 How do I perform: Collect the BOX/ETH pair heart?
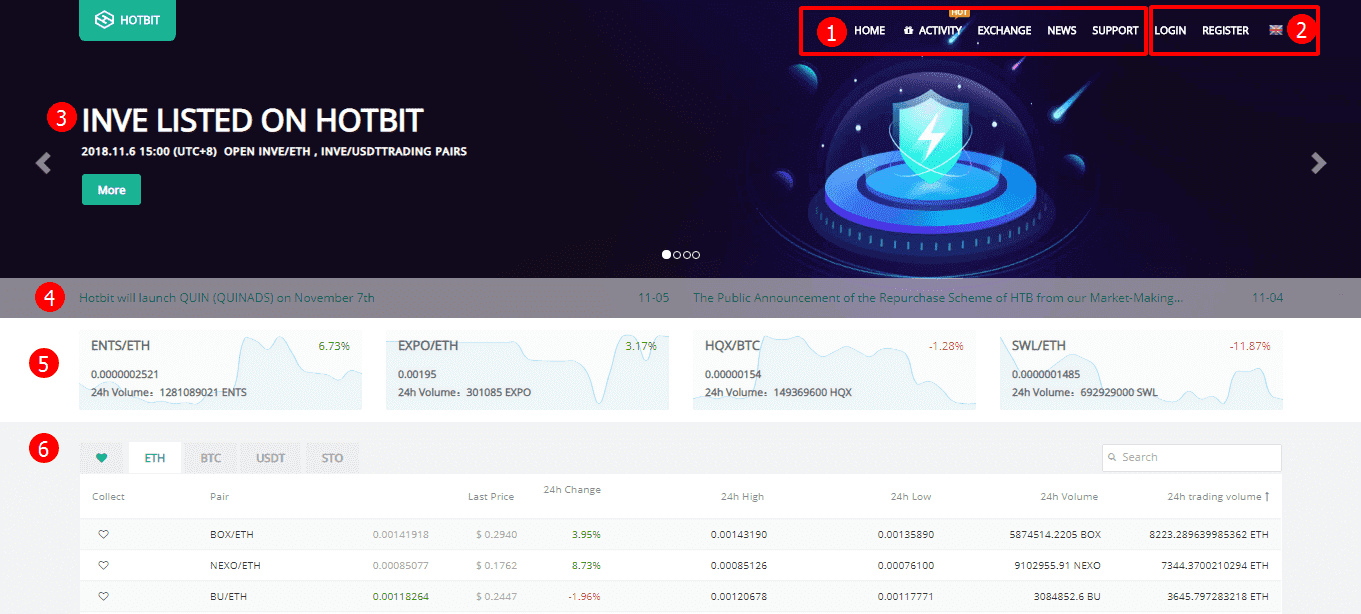click(x=103, y=535)
